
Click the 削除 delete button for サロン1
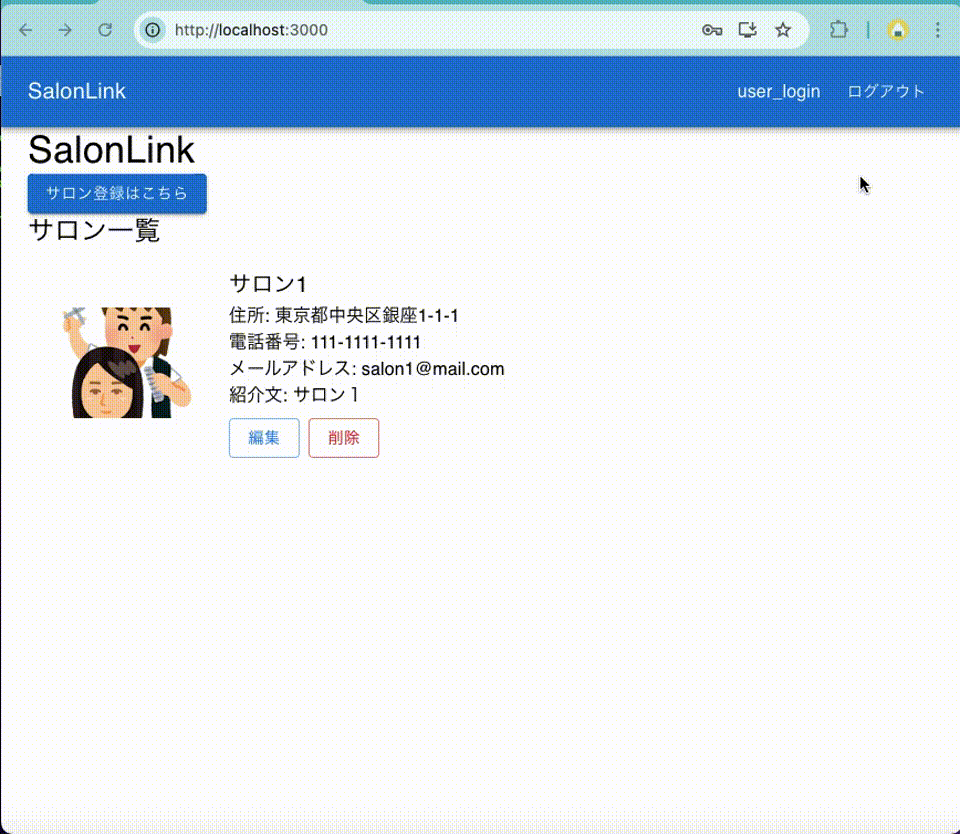click(343, 438)
